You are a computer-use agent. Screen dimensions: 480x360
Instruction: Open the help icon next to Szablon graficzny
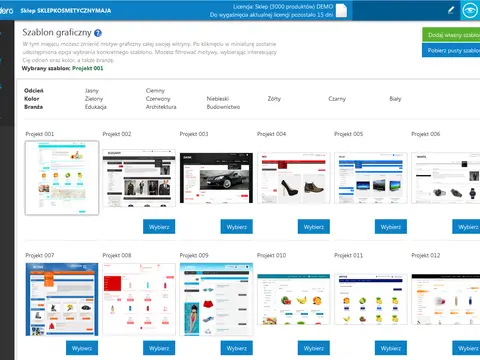point(98,33)
